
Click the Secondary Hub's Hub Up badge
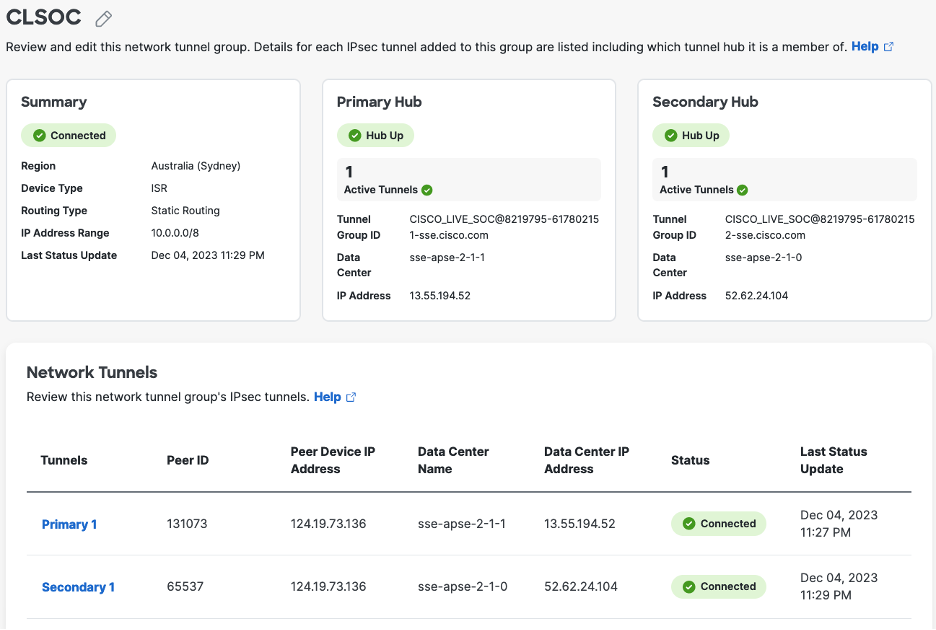[691, 135]
